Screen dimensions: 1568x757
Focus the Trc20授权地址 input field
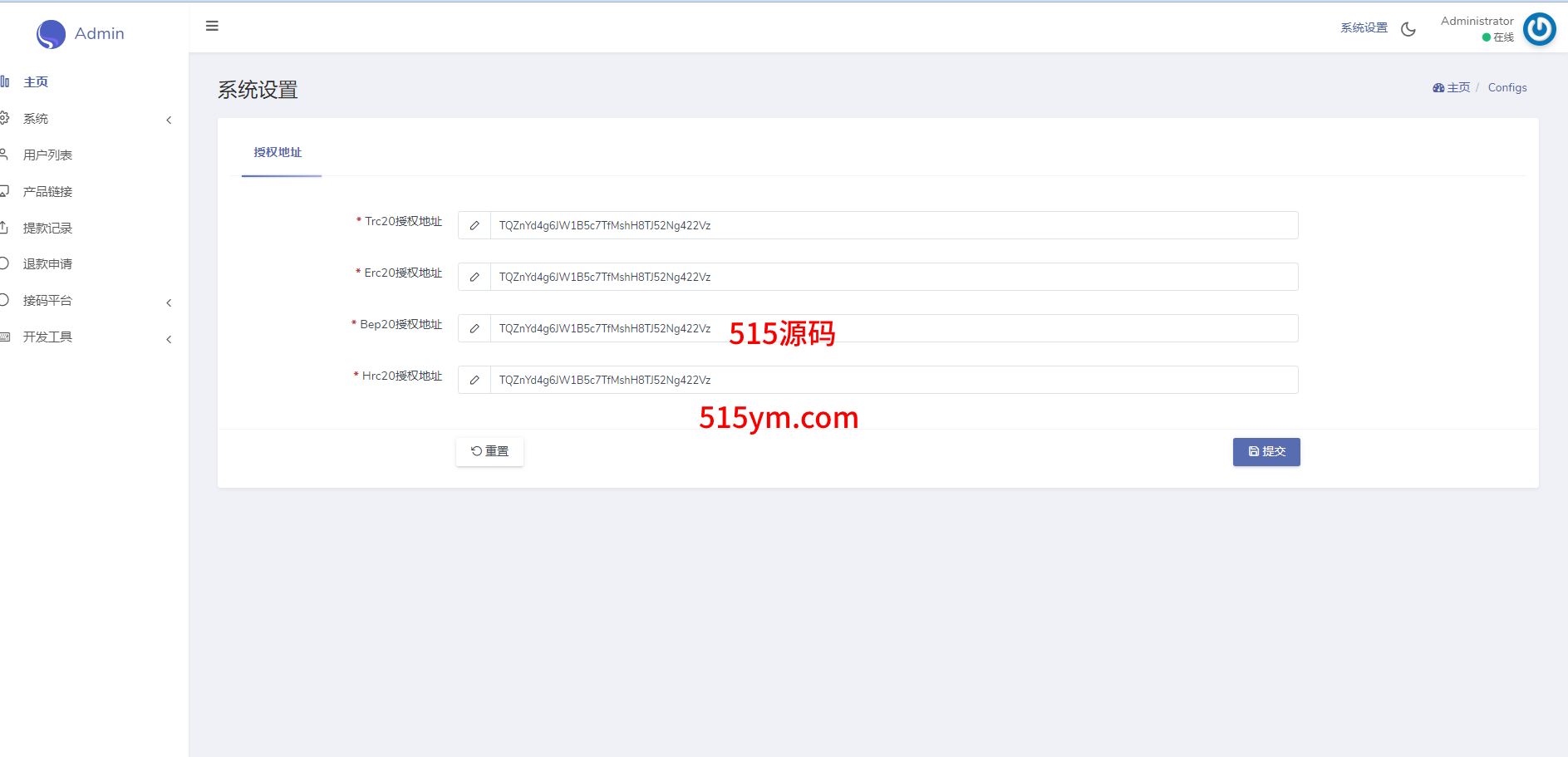click(893, 226)
